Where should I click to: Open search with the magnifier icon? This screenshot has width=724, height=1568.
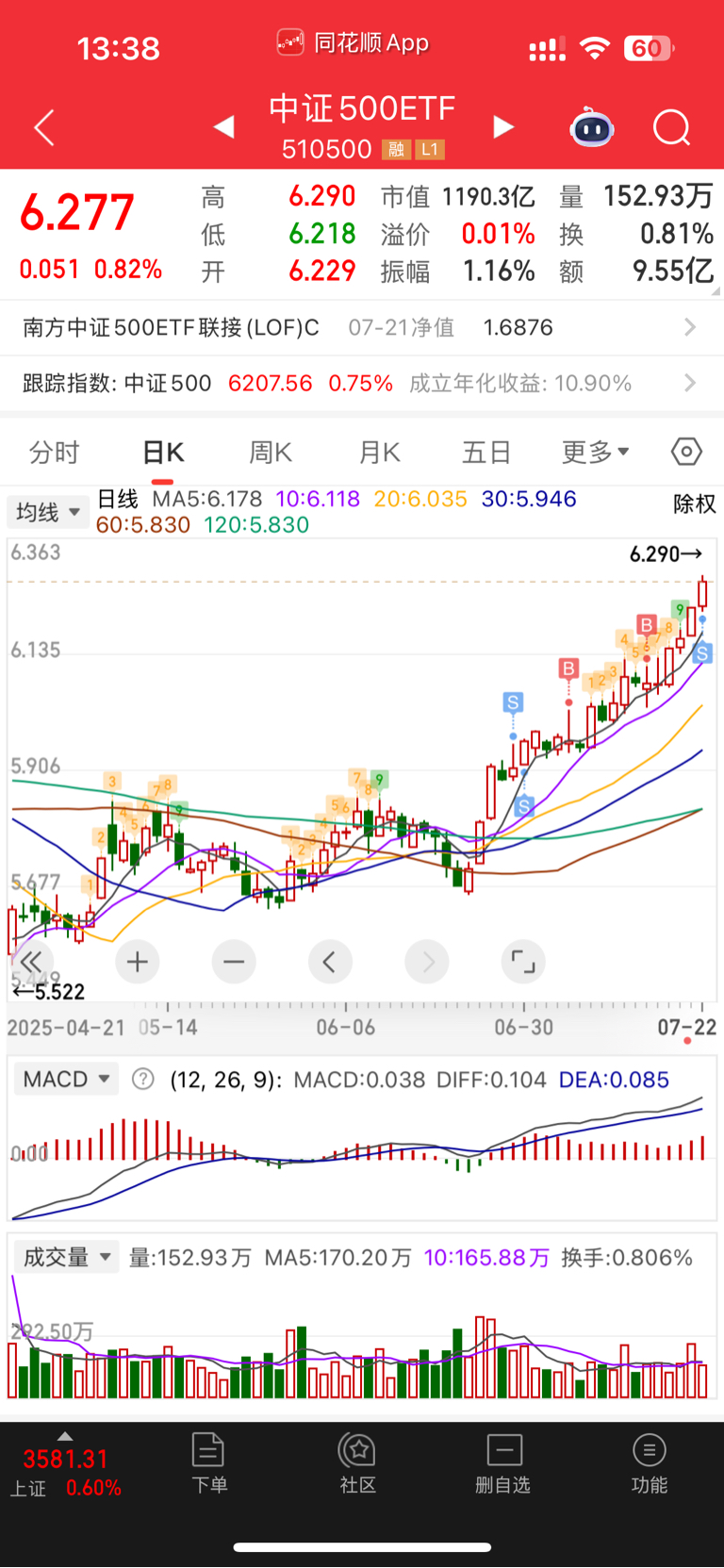672,127
